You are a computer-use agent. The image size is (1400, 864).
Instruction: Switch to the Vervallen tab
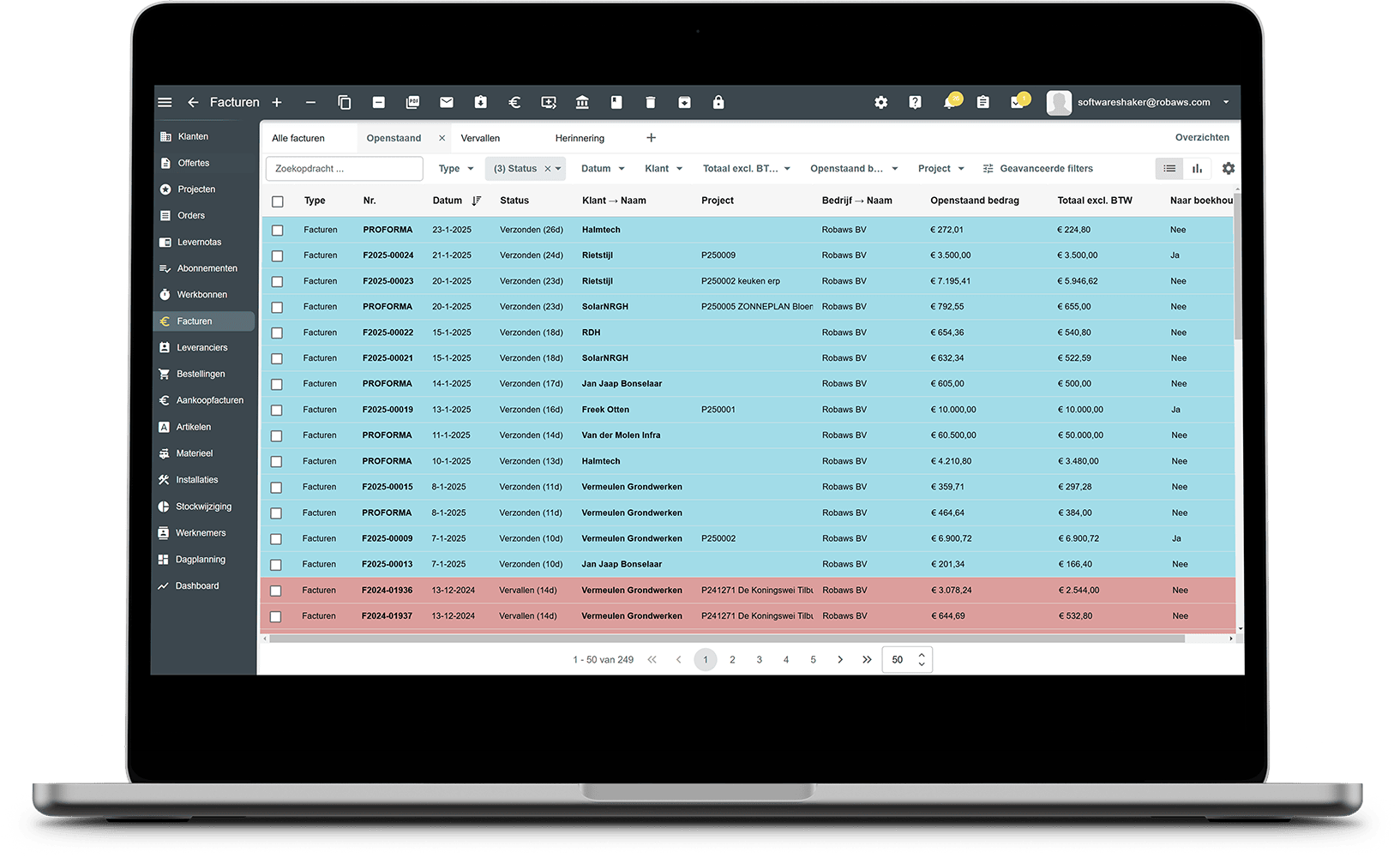480,137
